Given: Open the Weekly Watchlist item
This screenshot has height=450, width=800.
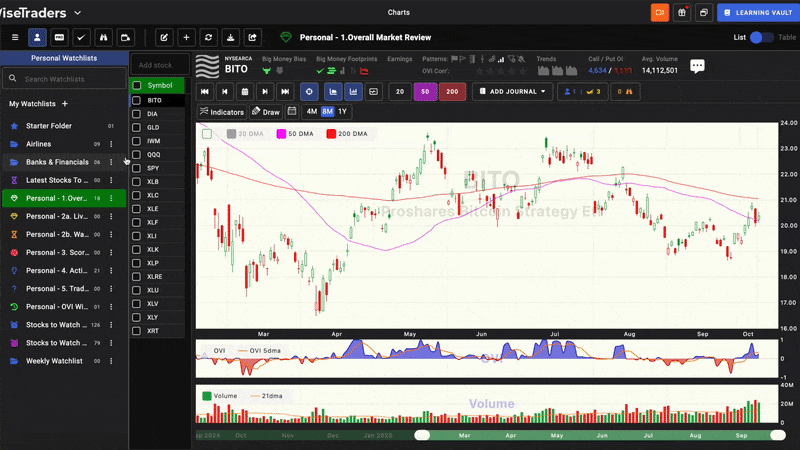Looking at the screenshot, I should [x=54, y=361].
